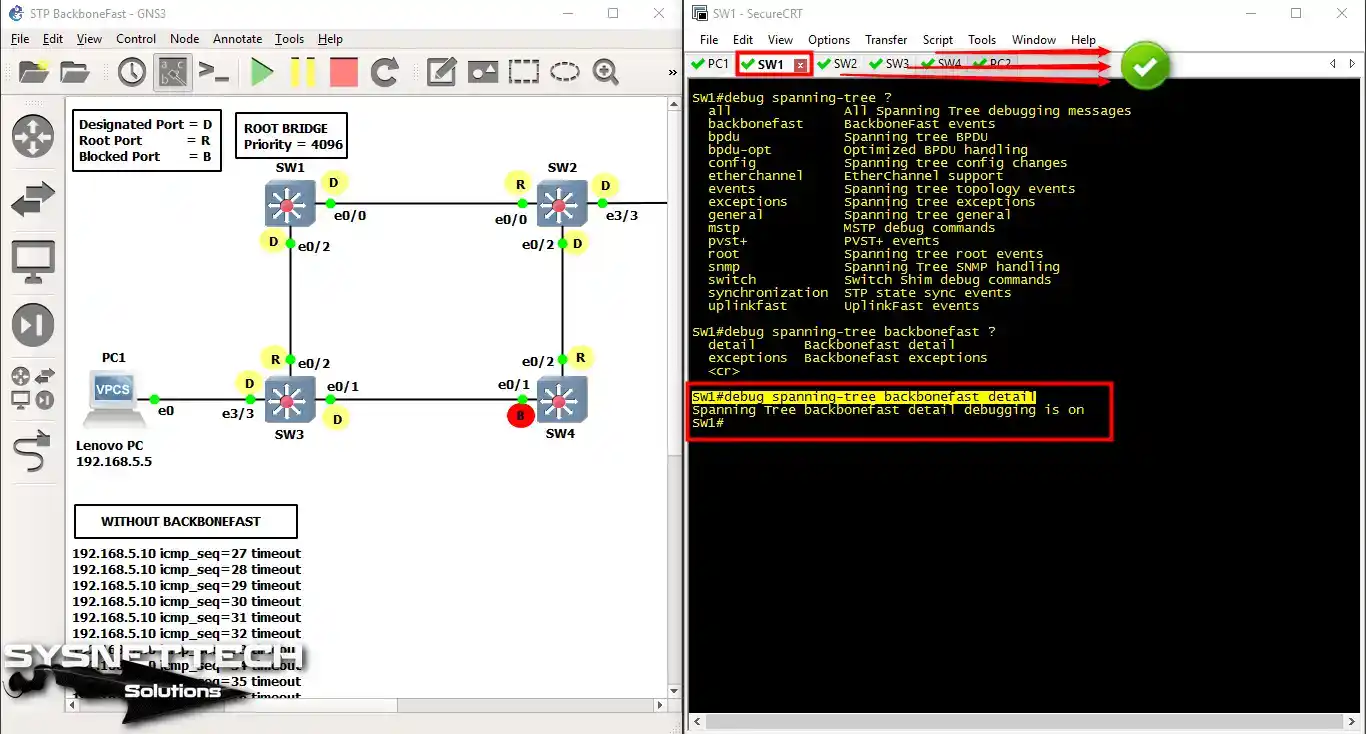The image size is (1366, 734).
Task: Click the Zoom in magnifier icon
Action: tap(606, 72)
